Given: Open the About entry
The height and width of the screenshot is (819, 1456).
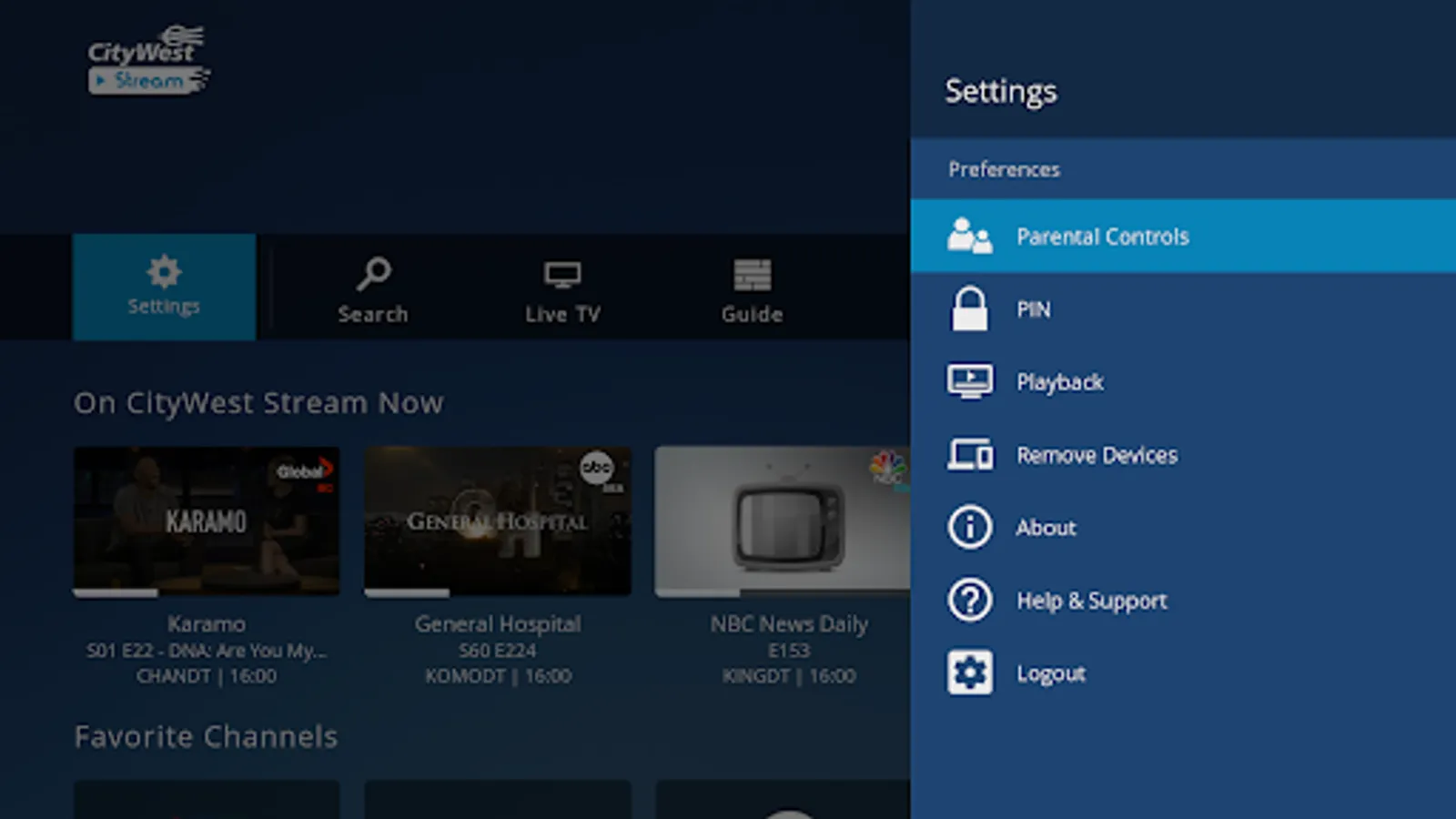Looking at the screenshot, I should (x=1183, y=527).
